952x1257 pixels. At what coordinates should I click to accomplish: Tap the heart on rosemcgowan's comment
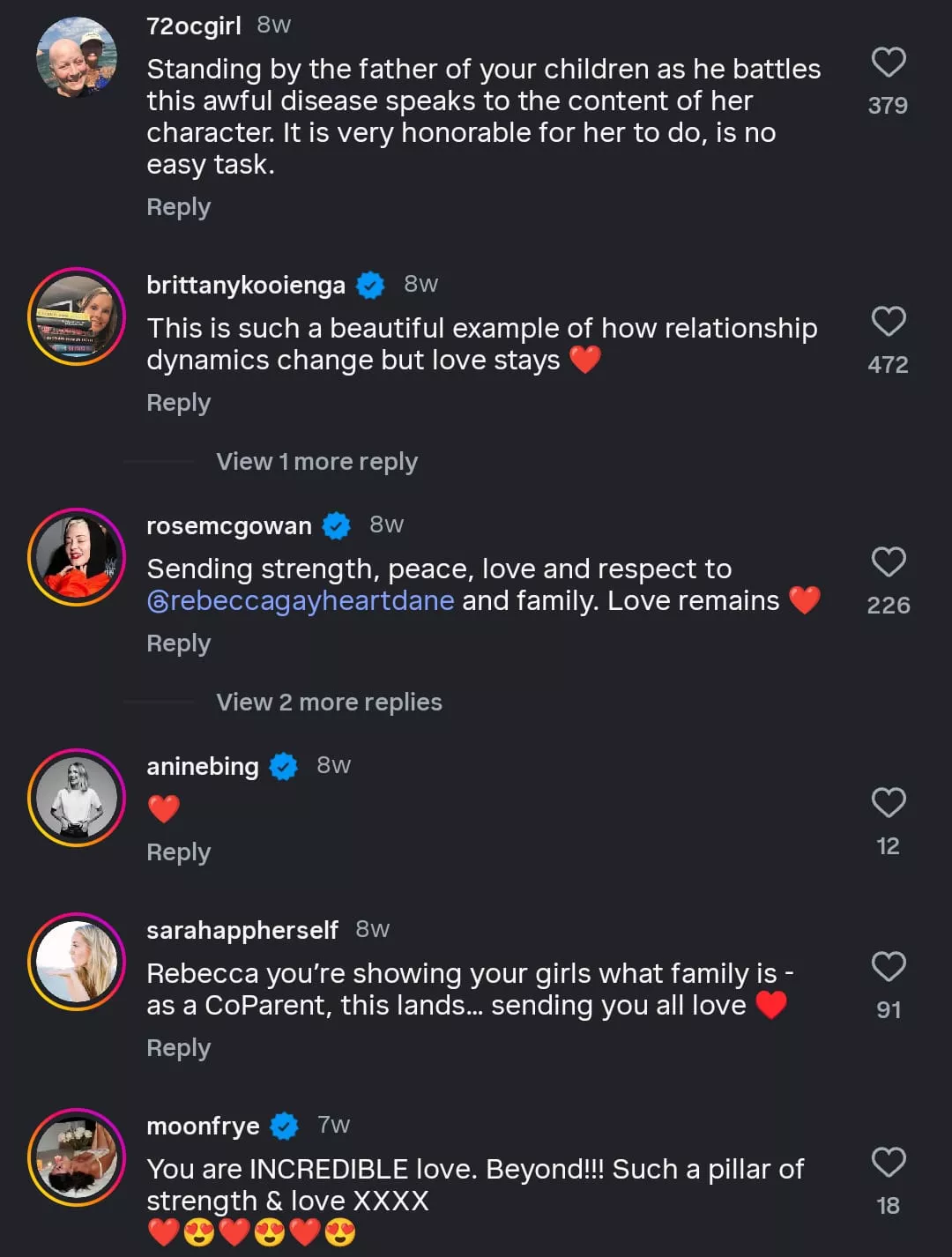point(888,562)
